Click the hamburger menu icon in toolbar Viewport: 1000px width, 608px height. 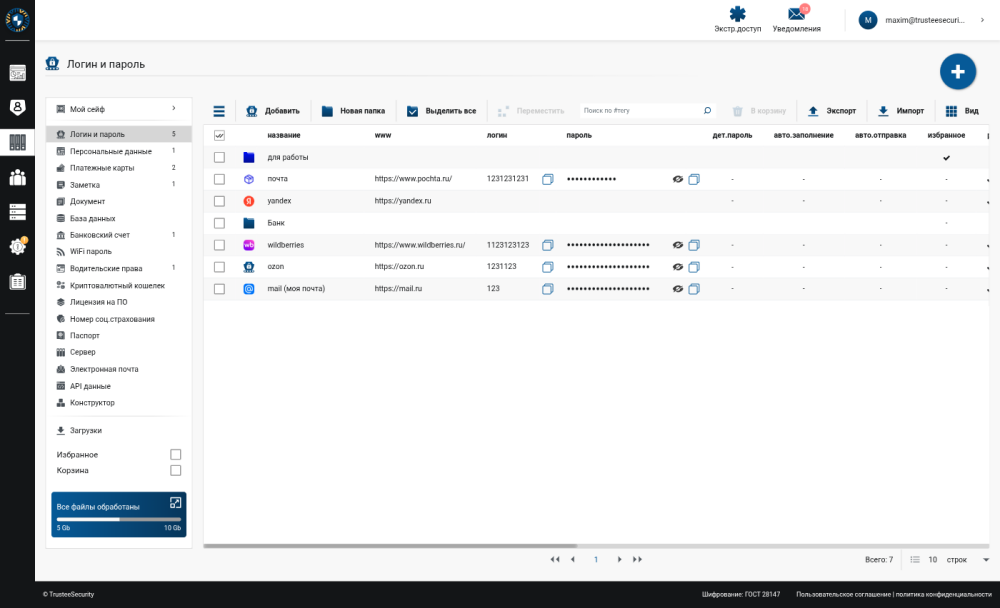point(219,111)
